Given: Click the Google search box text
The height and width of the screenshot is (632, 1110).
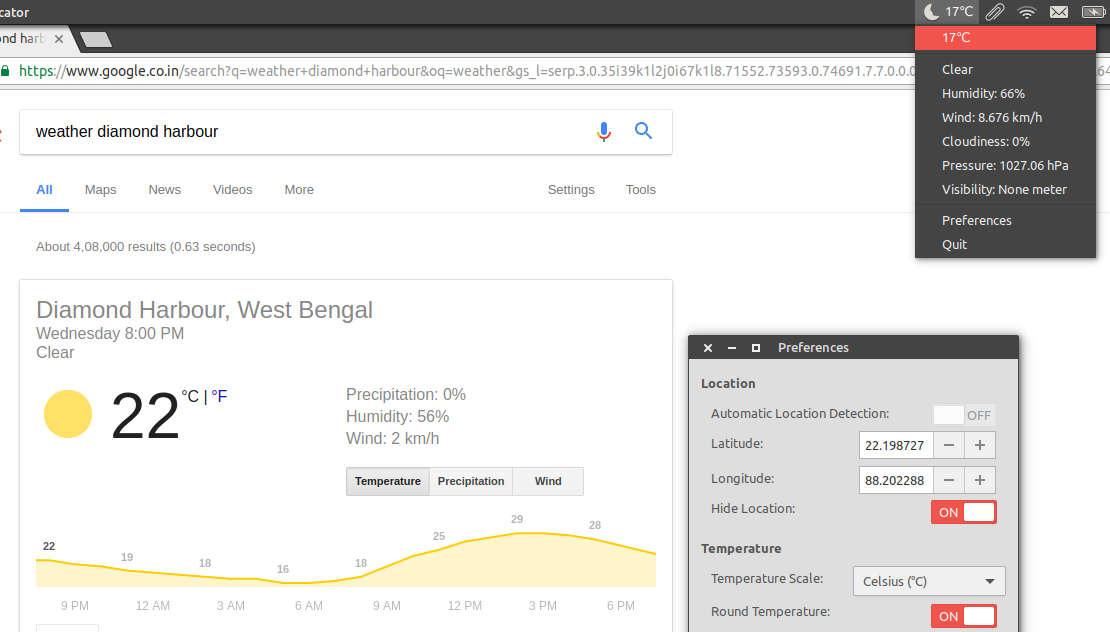Looking at the screenshot, I should pyautogui.click(x=127, y=132).
